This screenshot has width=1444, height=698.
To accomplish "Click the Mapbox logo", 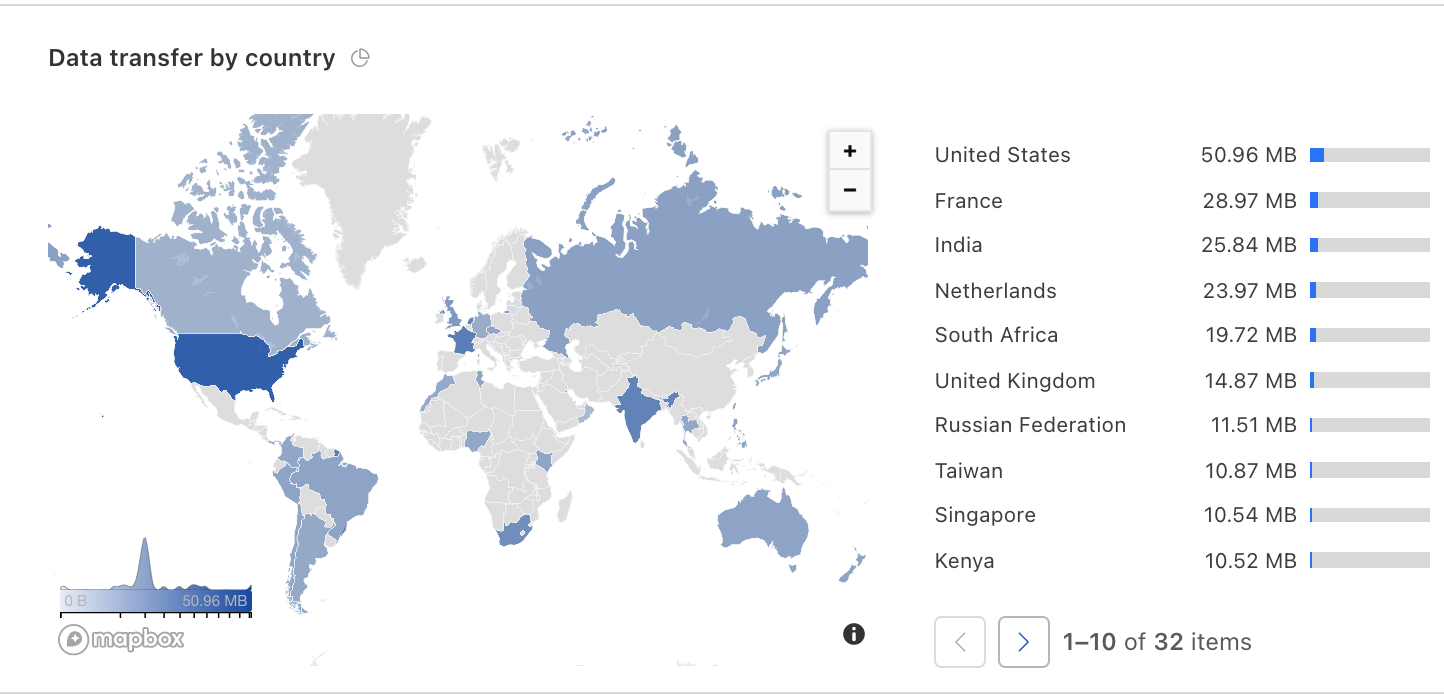I will coord(121,639).
